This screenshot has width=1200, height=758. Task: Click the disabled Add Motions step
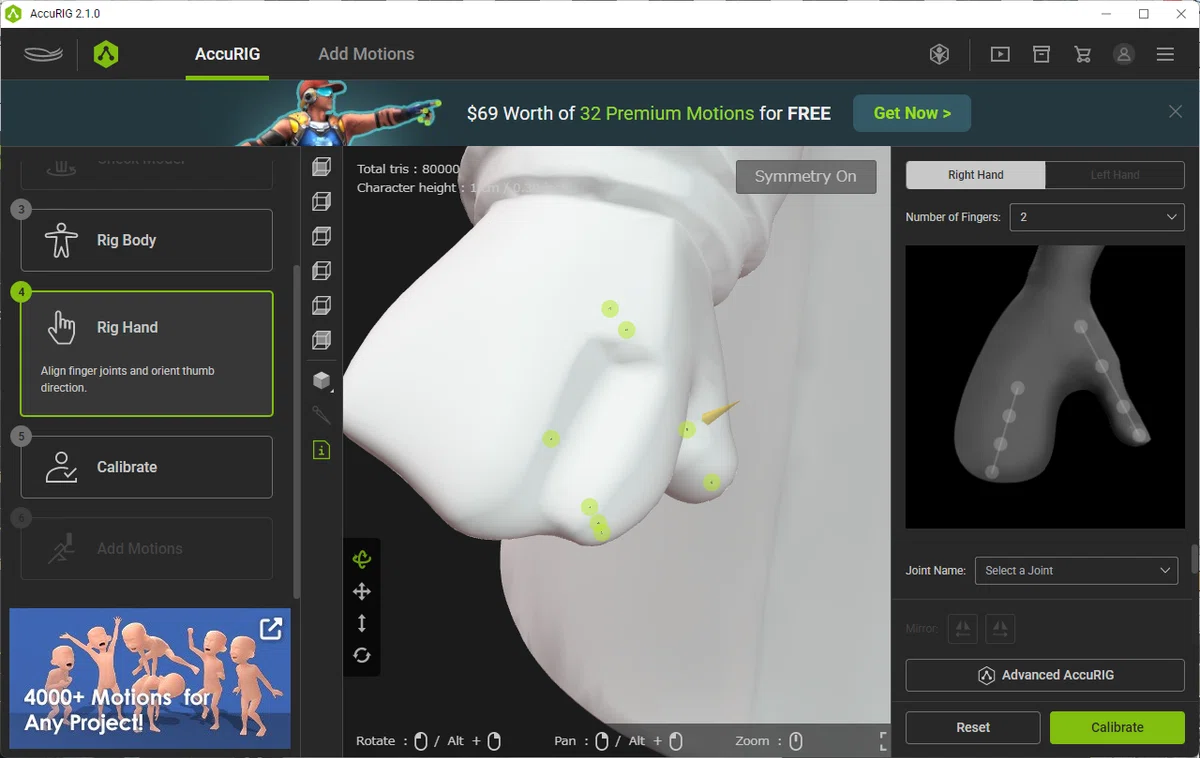coord(146,548)
